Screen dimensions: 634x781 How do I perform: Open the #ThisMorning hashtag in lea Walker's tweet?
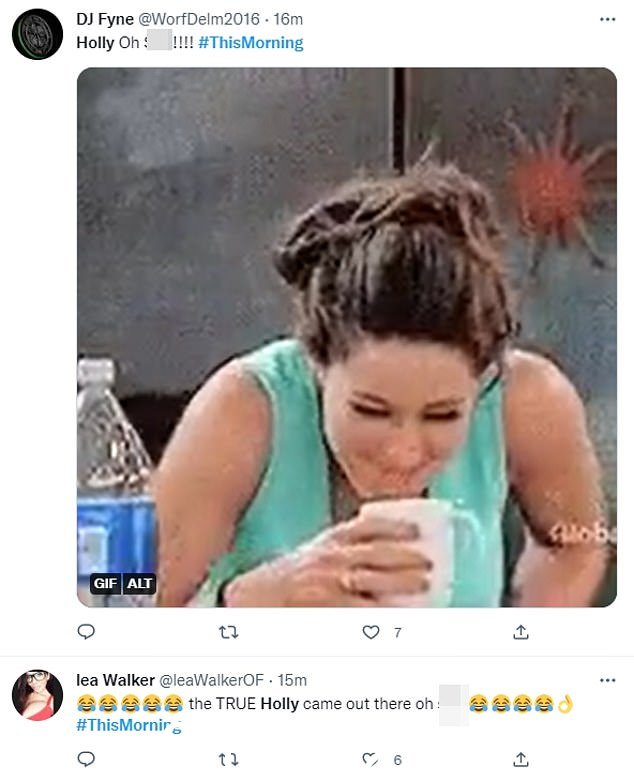pyautogui.click(x=128, y=725)
